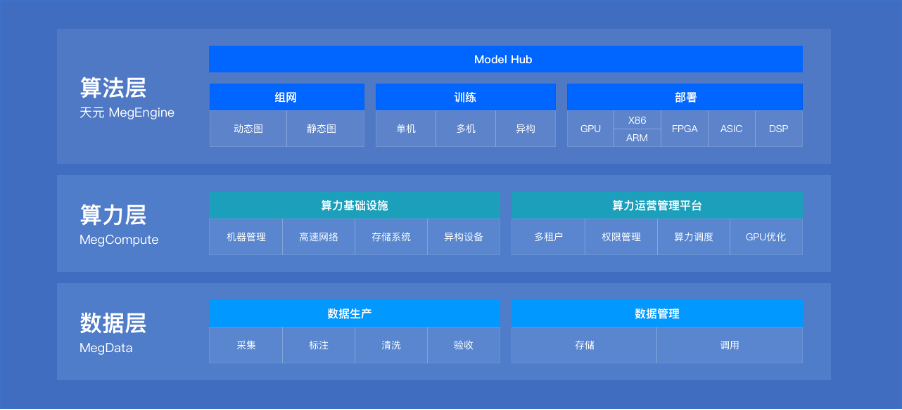The image size is (902, 410).
Task: Click the 算法层 layer title
Action: (x=113, y=88)
